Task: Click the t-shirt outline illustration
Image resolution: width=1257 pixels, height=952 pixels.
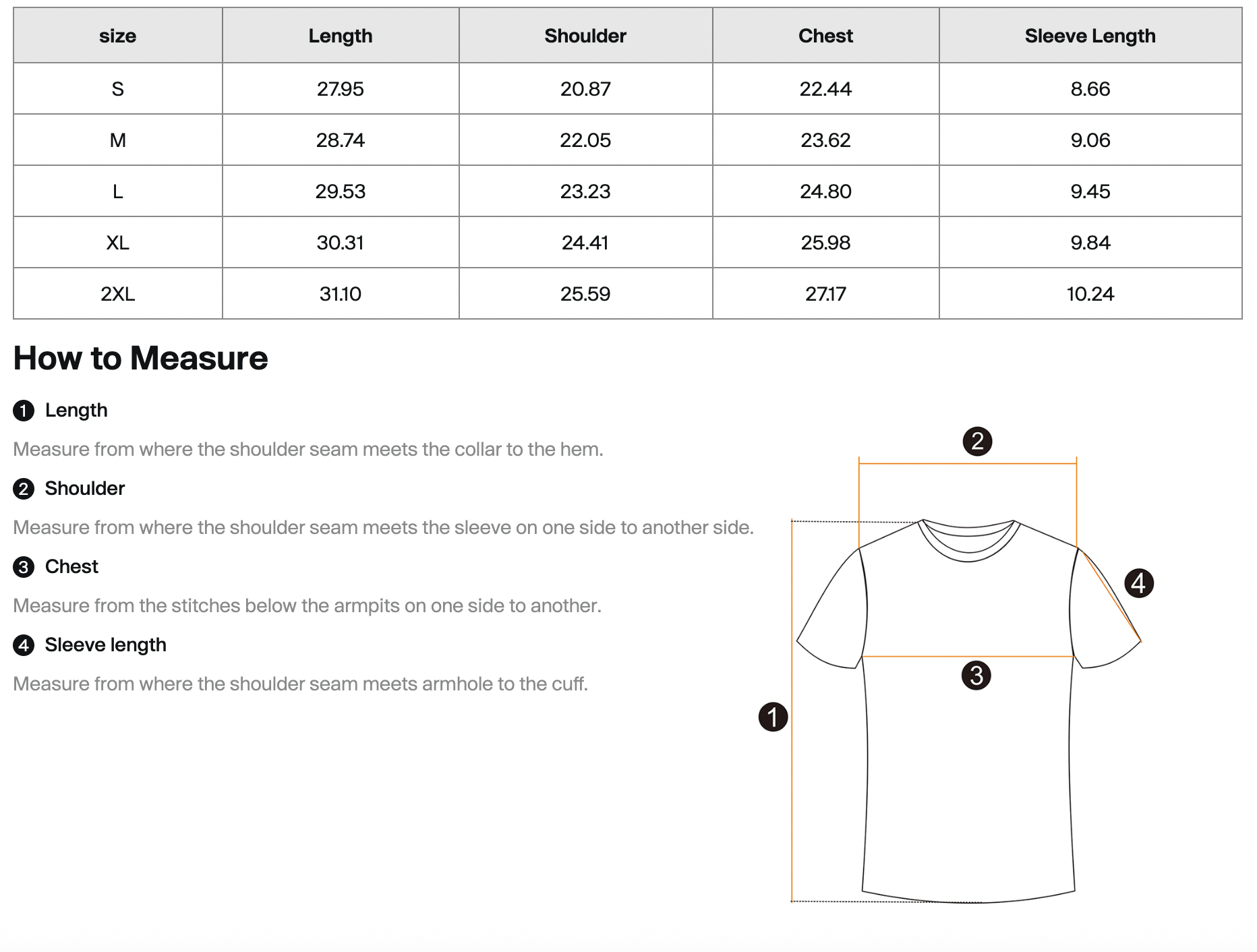Action: tap(968, 775)
